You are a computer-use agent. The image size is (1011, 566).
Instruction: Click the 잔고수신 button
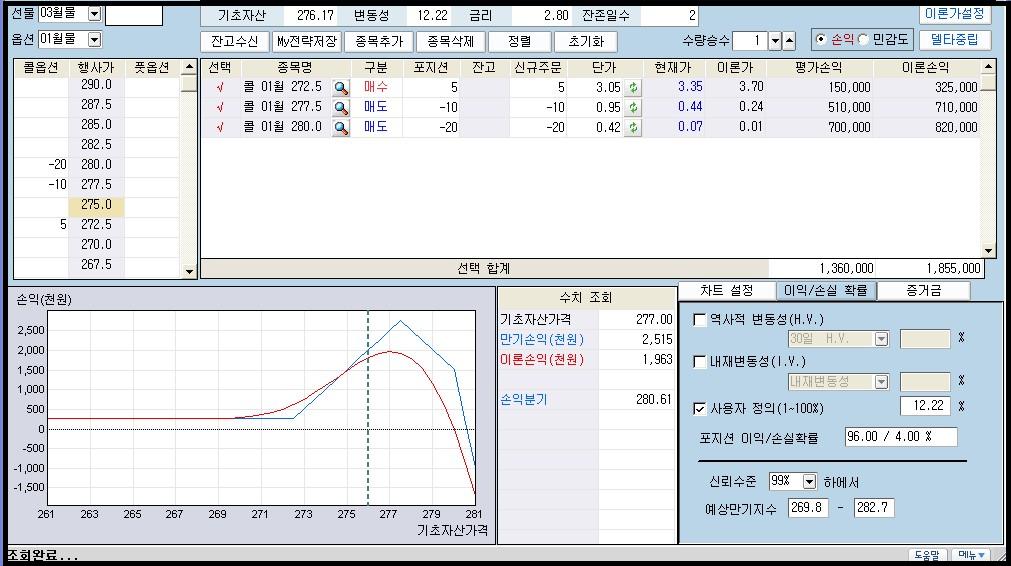(235, 42)
